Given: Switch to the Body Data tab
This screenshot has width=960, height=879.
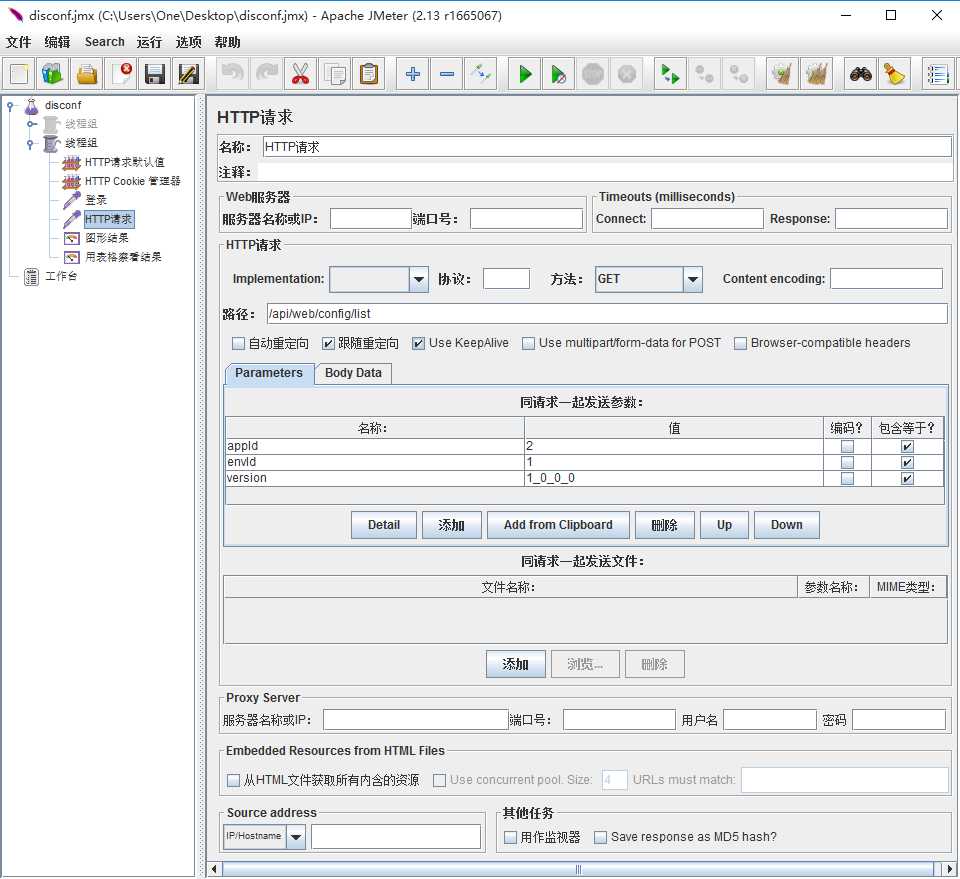Looking at the screenshot, I should pyautogui.click(x=353, y=373).
